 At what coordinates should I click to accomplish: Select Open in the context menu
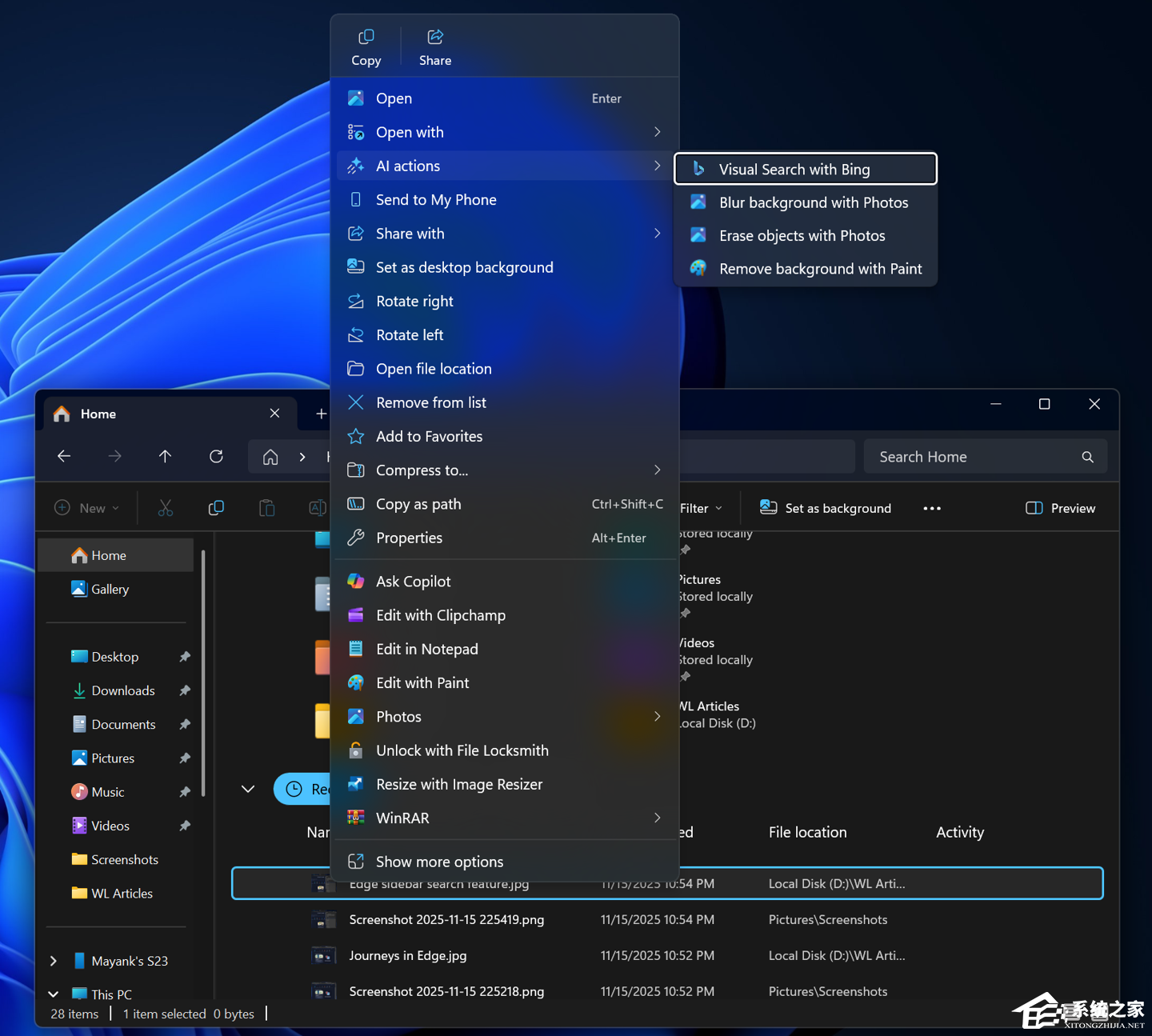point(505,98)
